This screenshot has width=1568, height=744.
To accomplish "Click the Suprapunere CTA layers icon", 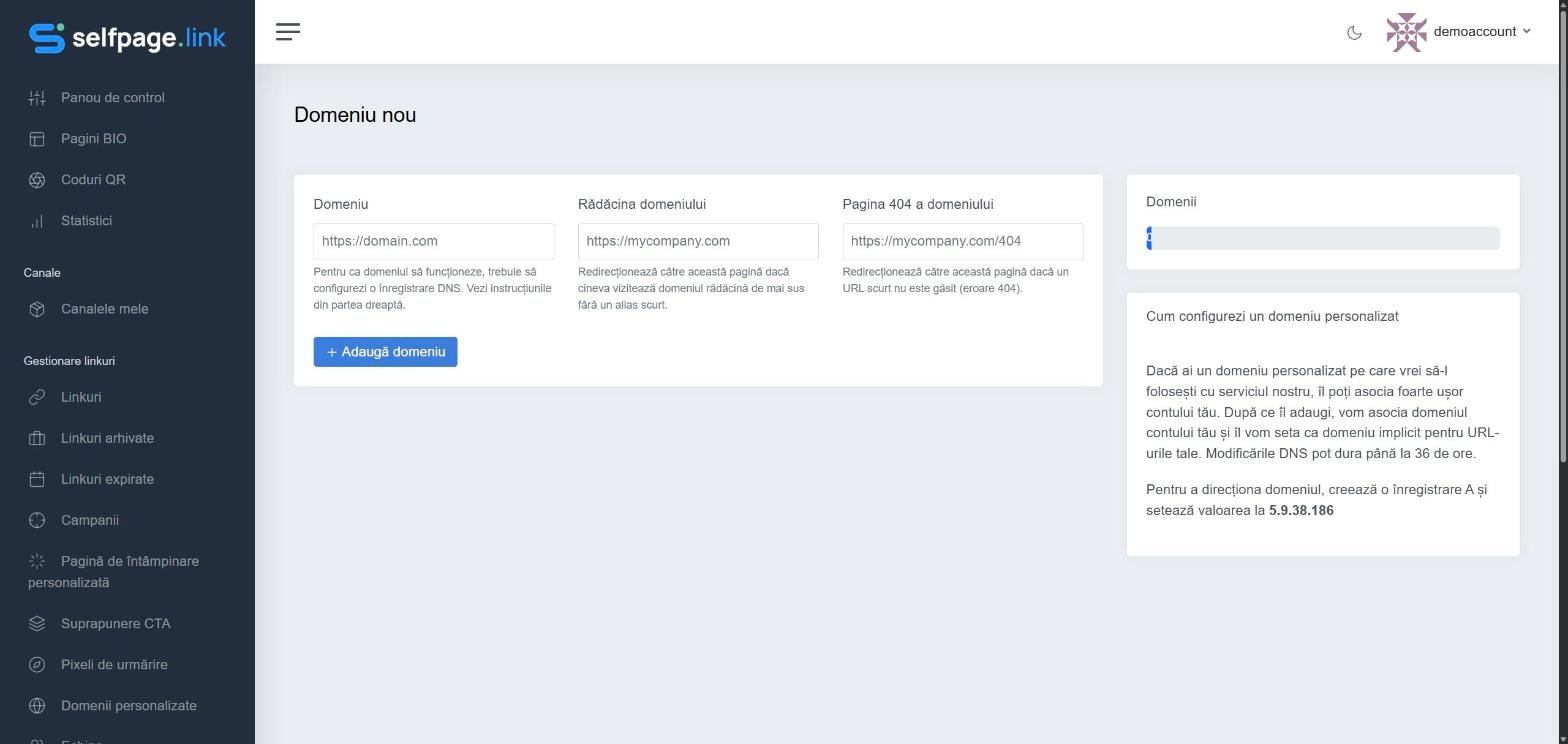I will (37, 624).
